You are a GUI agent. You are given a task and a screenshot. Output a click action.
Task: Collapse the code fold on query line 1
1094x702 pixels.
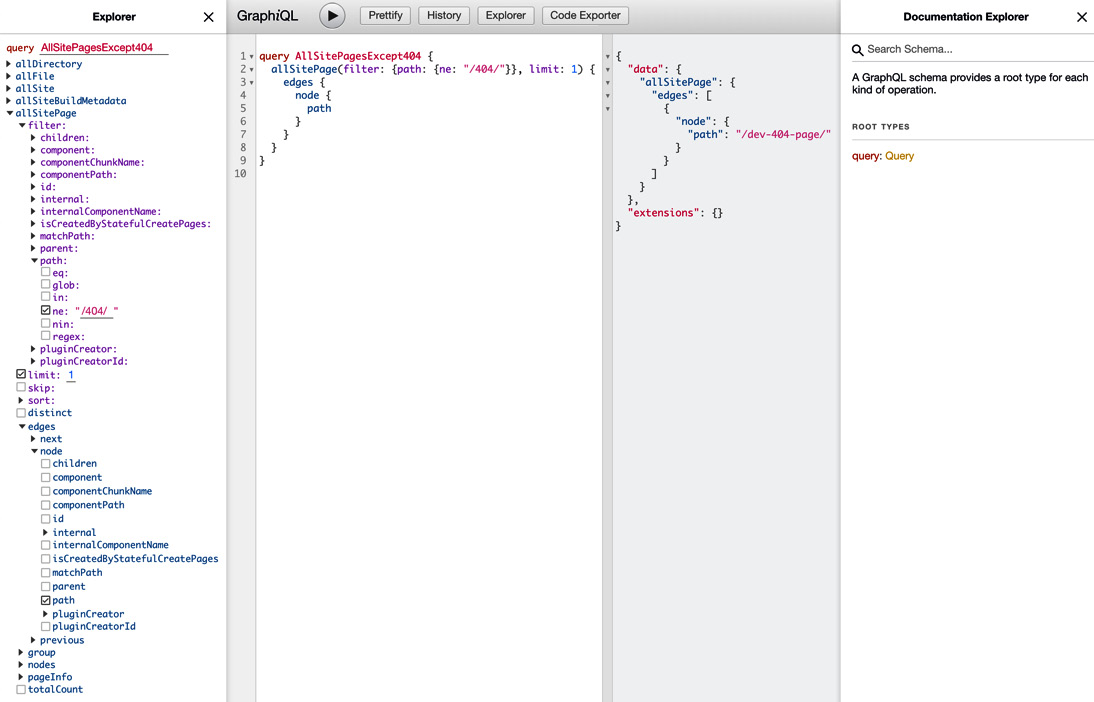(251, 55)
